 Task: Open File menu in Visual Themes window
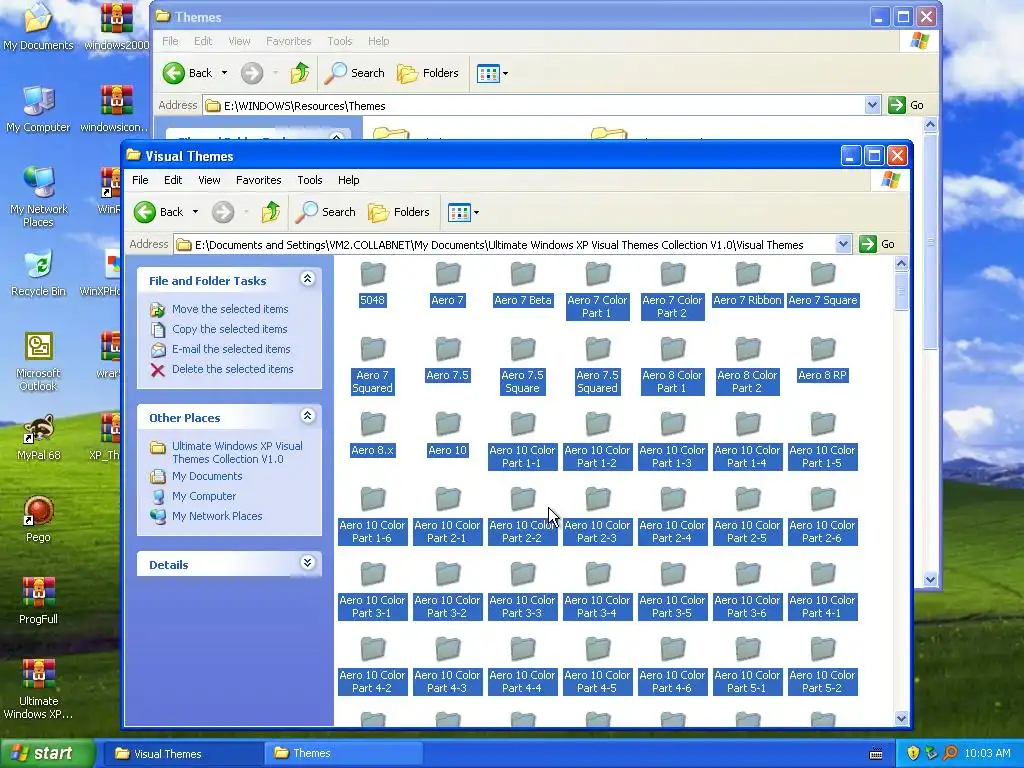(x=140, y=180)
